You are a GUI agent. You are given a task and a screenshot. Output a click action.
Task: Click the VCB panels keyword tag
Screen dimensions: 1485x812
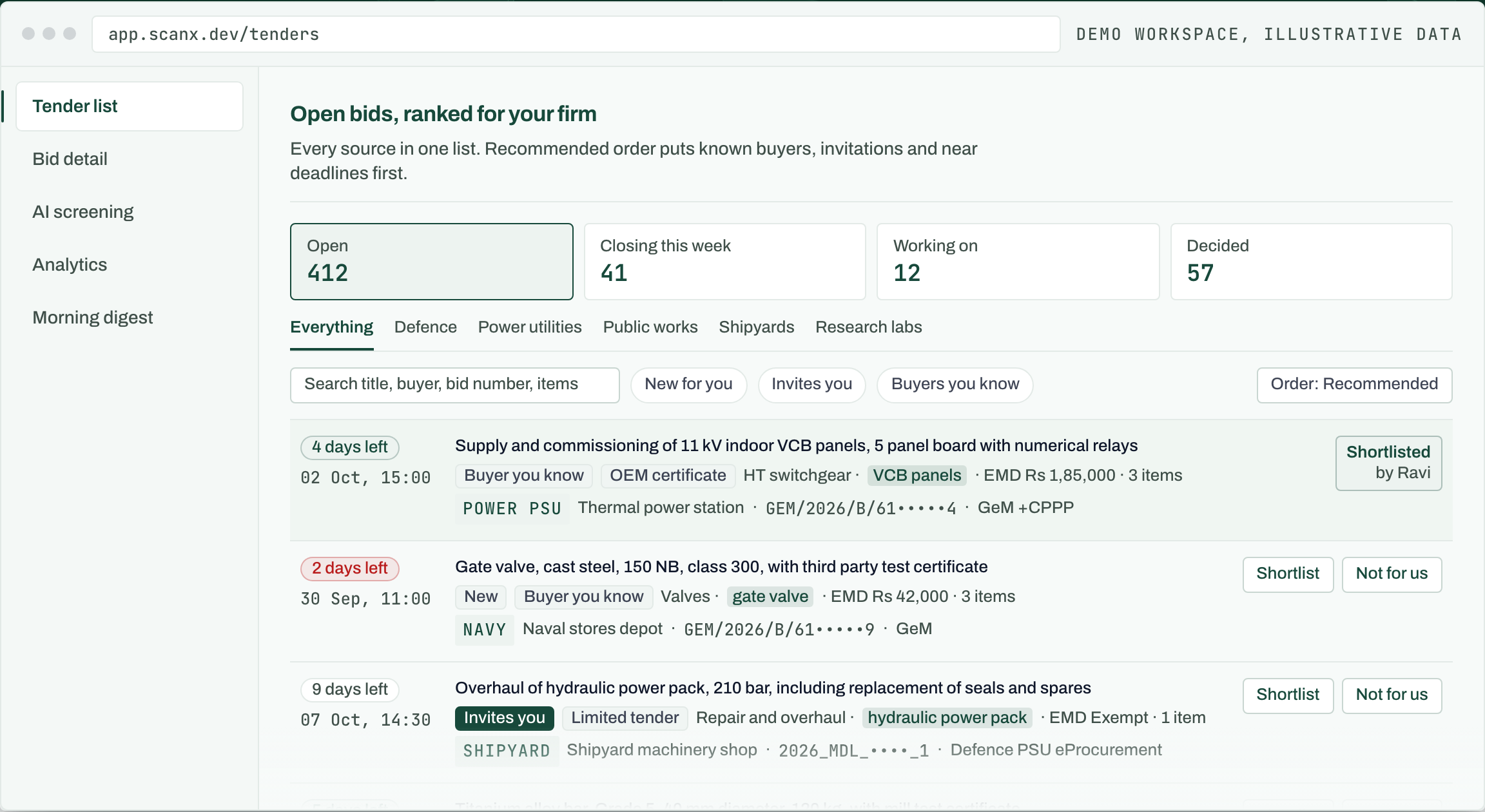pos(917,476)
